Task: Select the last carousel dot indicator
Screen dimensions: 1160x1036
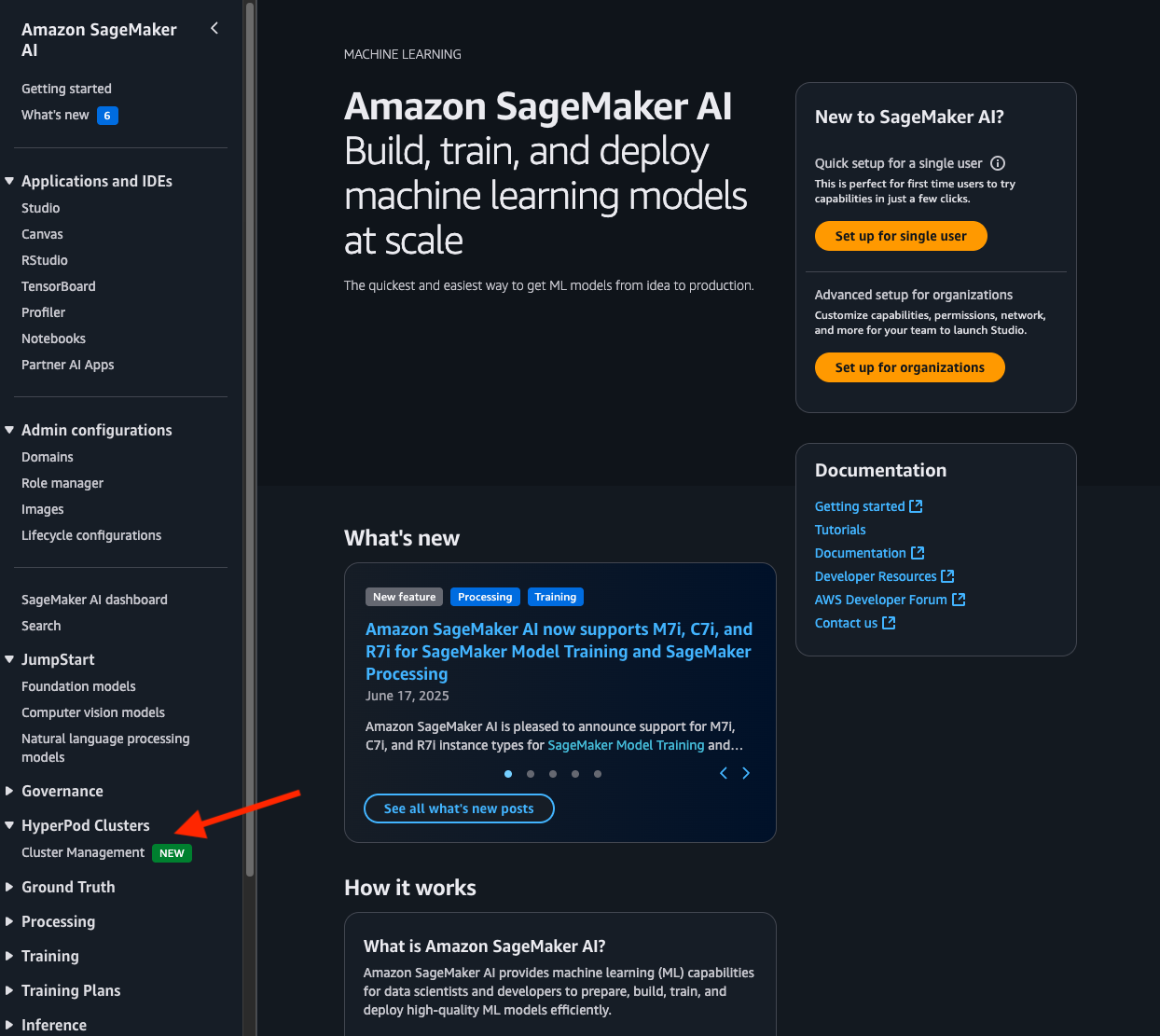Action: pyautogui.click(x=598, y=774)
